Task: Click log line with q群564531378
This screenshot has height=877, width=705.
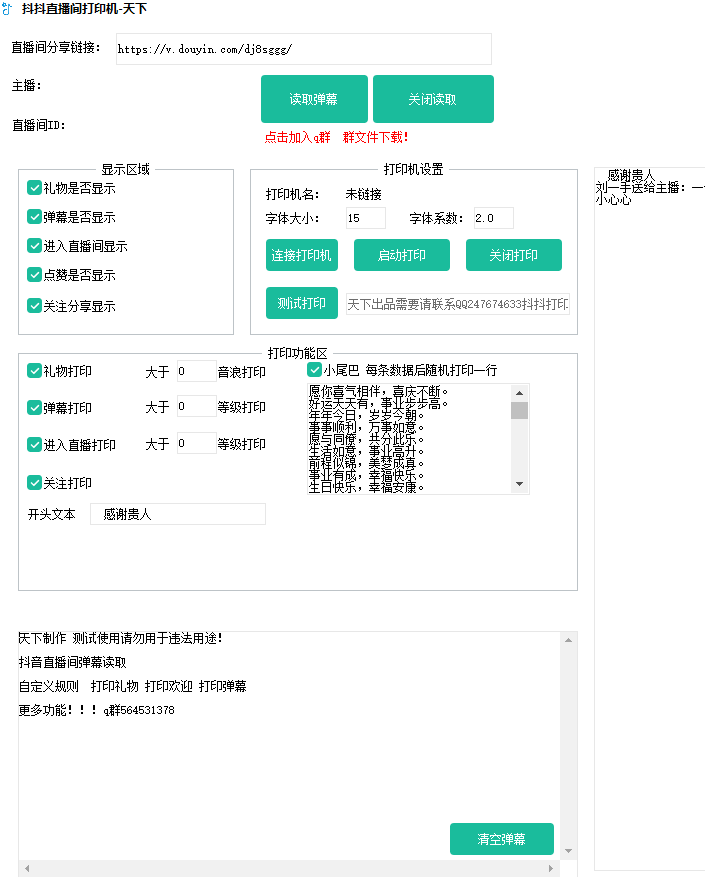Action: click(96, 710)
